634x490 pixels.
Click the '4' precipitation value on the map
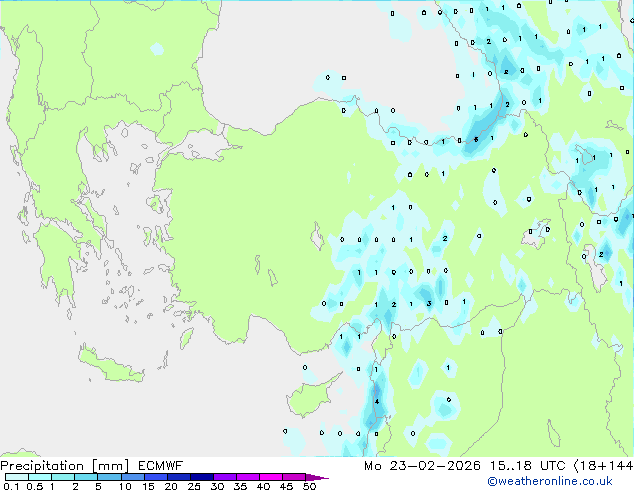point(377,401)
